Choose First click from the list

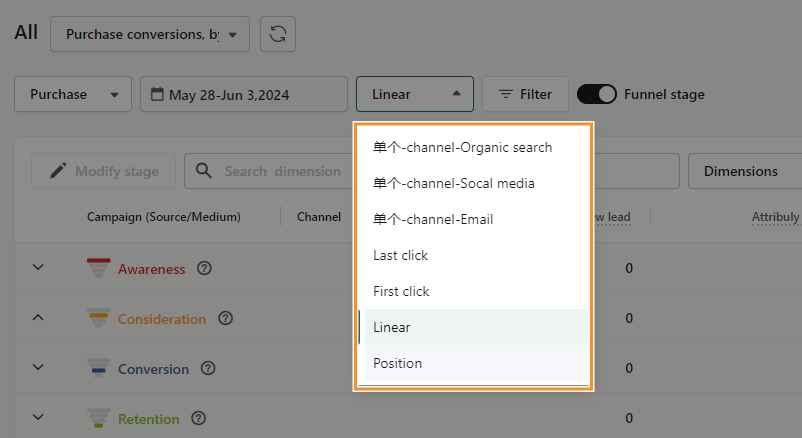pos(401,291)
